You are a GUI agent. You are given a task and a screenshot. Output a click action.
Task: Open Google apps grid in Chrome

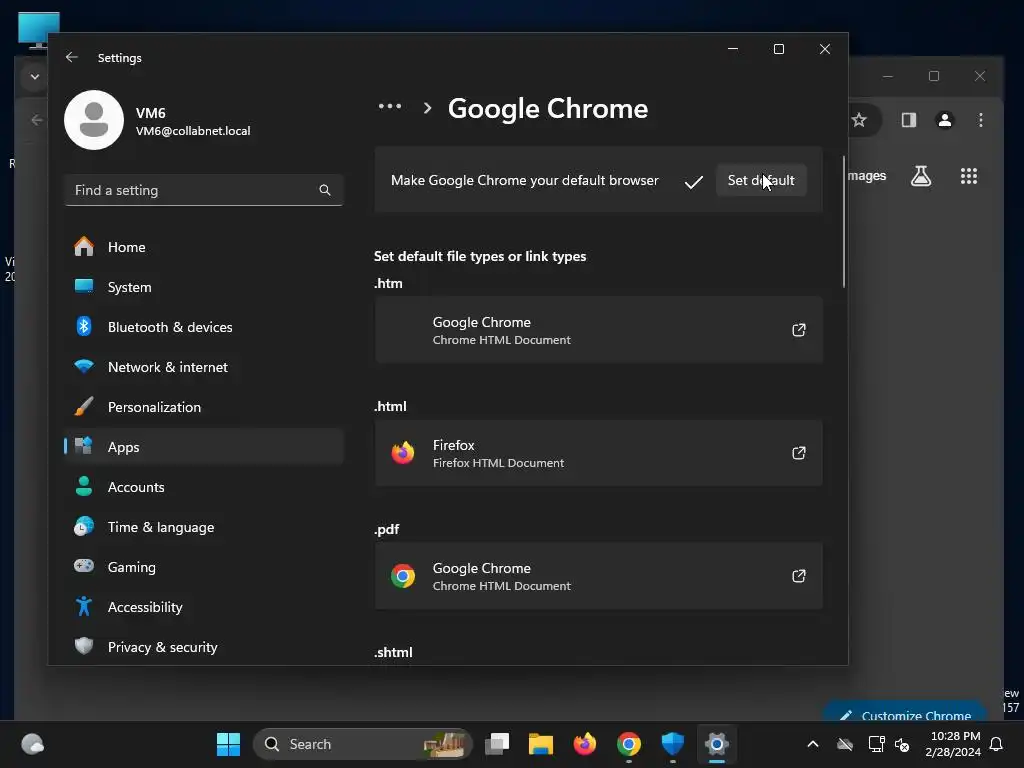[x=968, y=176]
